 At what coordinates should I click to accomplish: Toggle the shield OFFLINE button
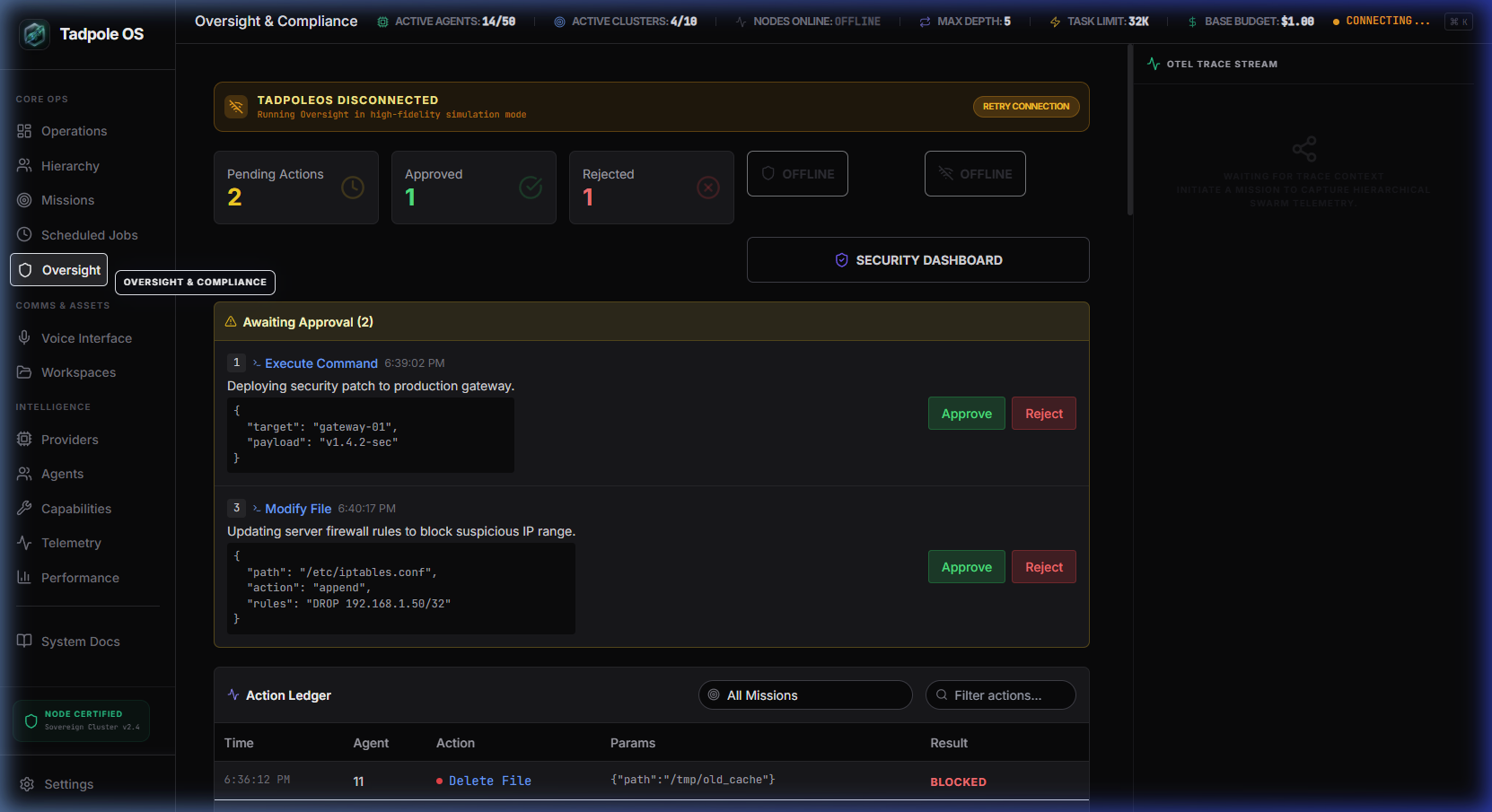(x=797, y=174)
